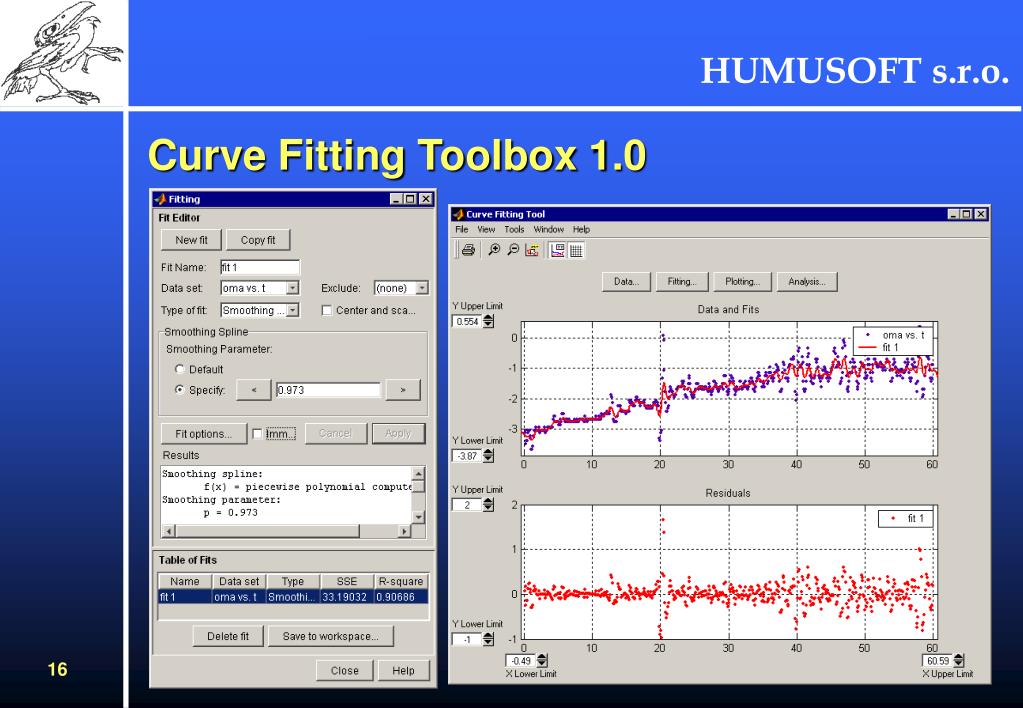
Task: Click the Print icon in Curve Fitting Tool toolbar
Action: coord(468,250)
